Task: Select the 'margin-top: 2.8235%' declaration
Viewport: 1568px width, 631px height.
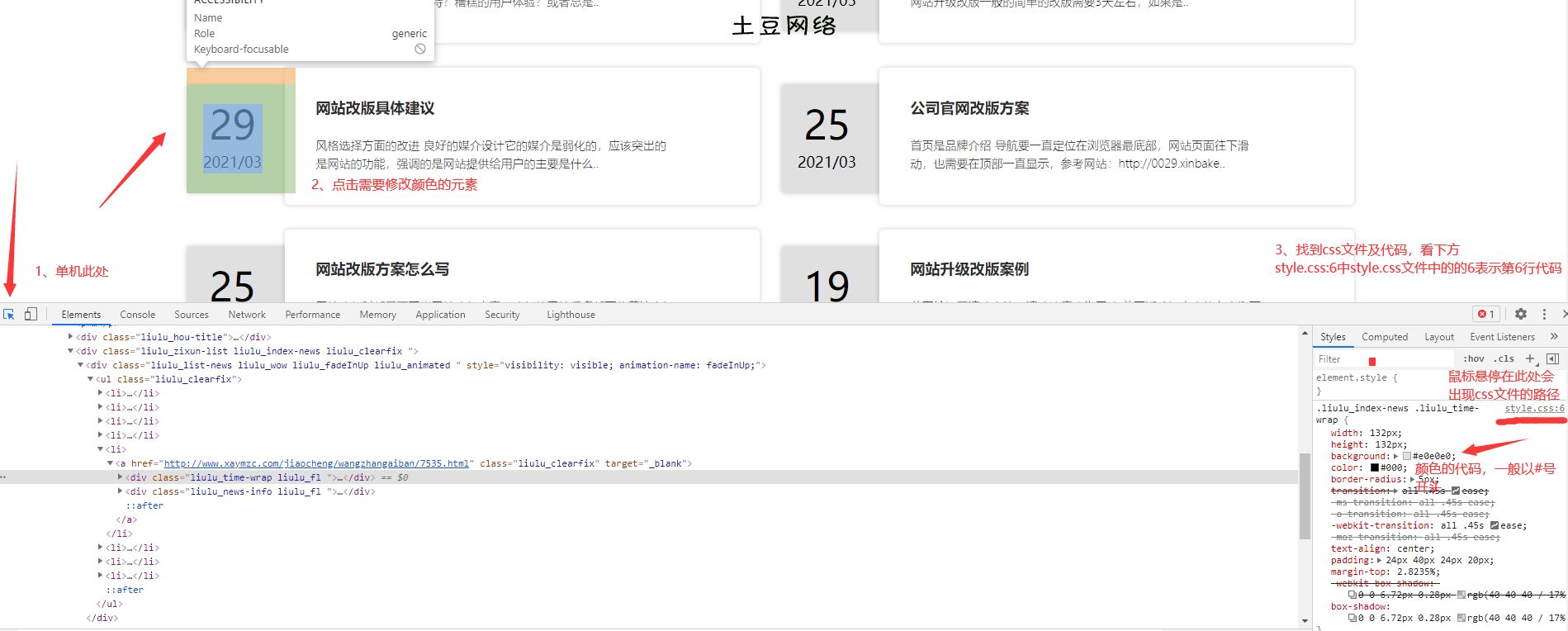Action: pyautogui.click(x=1385, y=572)
